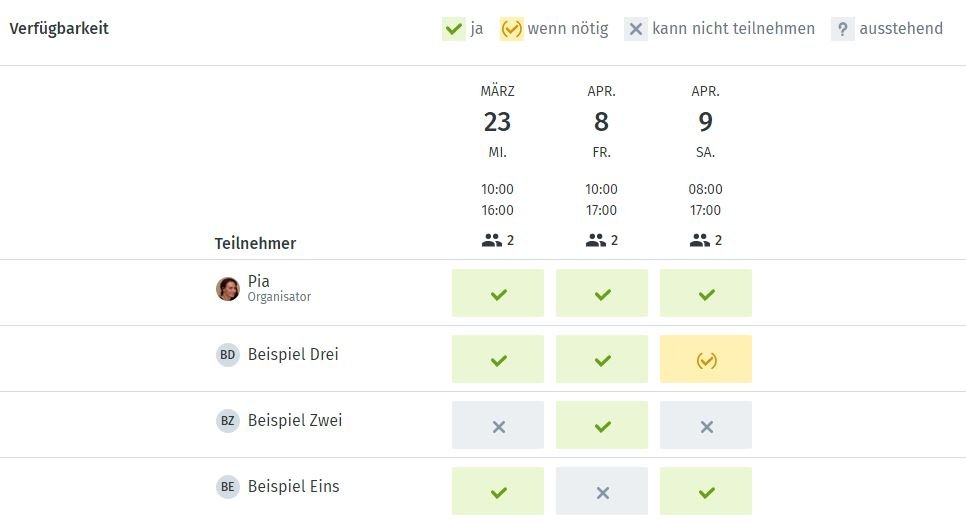Click the BE avatar badge

click(227, 487)
